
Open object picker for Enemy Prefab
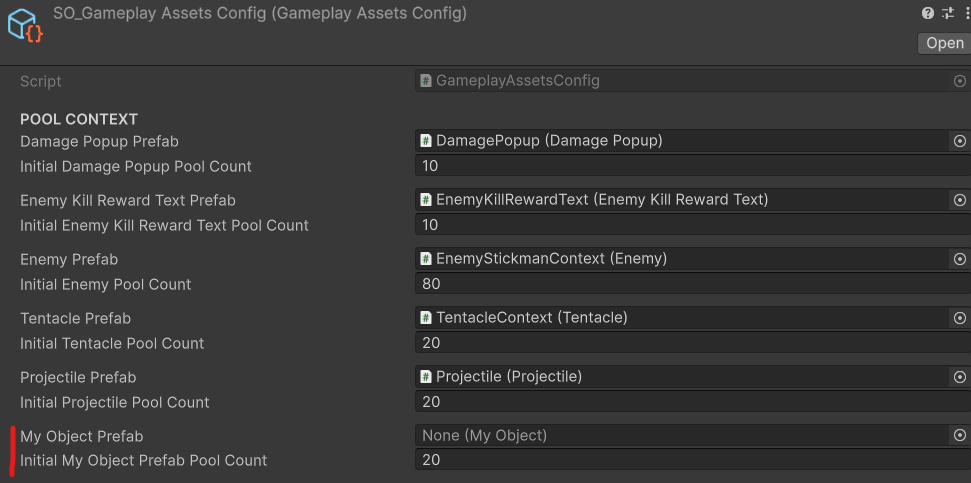click(x=959, y=259)
